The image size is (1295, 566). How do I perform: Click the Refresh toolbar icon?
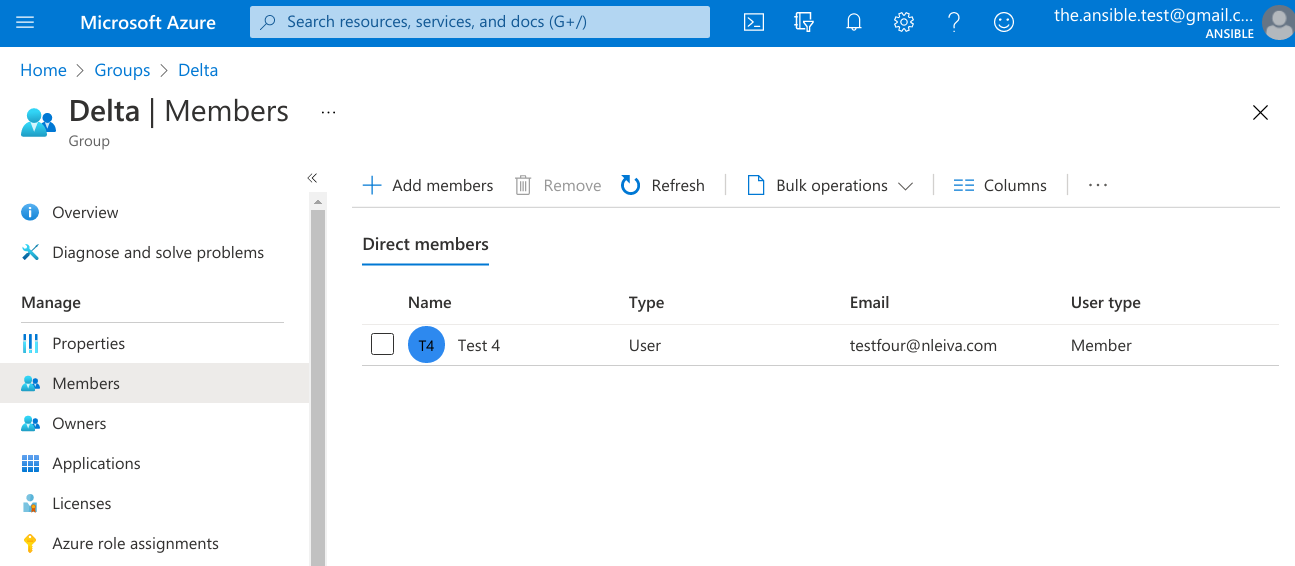631,185
